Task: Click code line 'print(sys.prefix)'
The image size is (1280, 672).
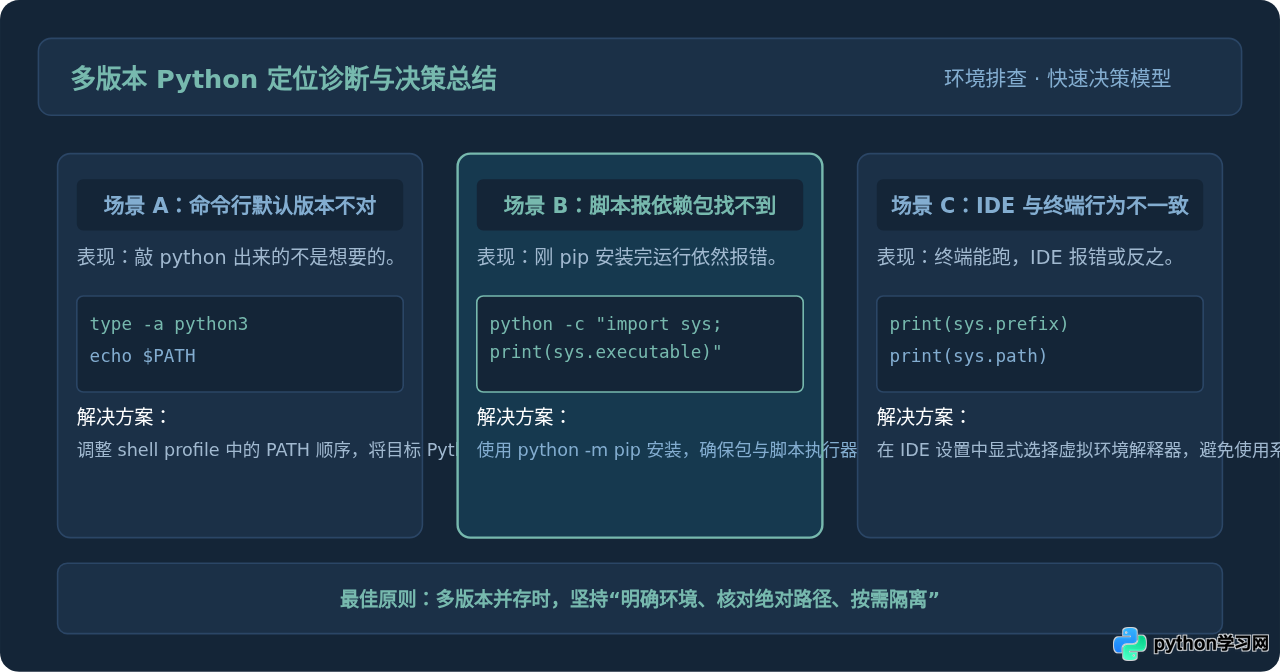Action: click(x=979, y=324)
